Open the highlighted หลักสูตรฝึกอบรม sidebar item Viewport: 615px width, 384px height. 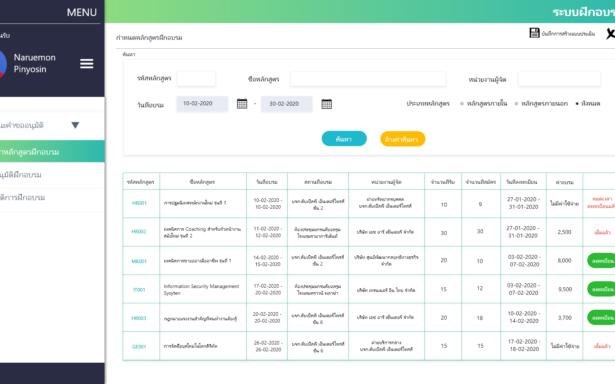tap(52, 151)
